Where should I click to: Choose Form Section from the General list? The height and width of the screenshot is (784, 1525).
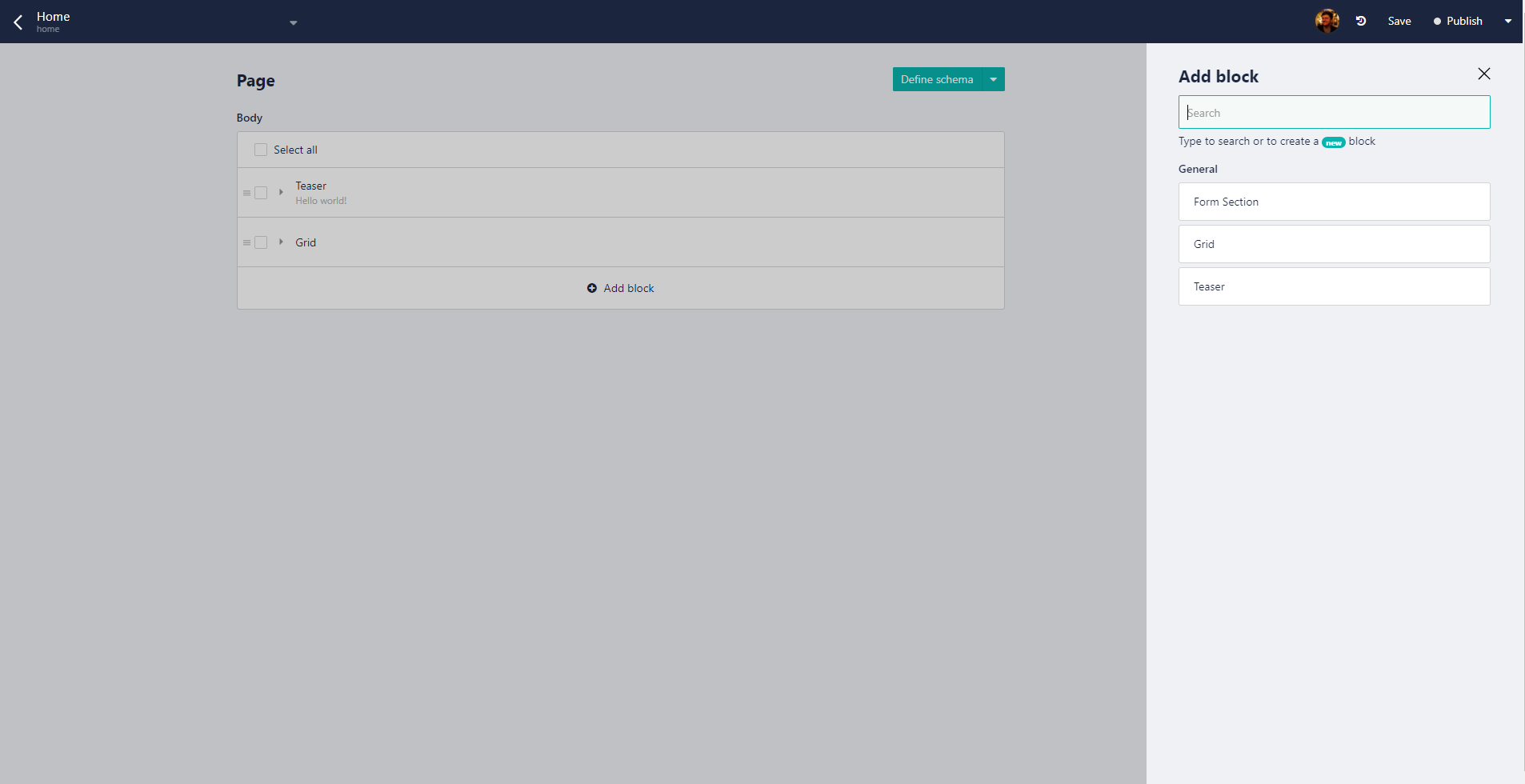click(x=1334, y=202)
